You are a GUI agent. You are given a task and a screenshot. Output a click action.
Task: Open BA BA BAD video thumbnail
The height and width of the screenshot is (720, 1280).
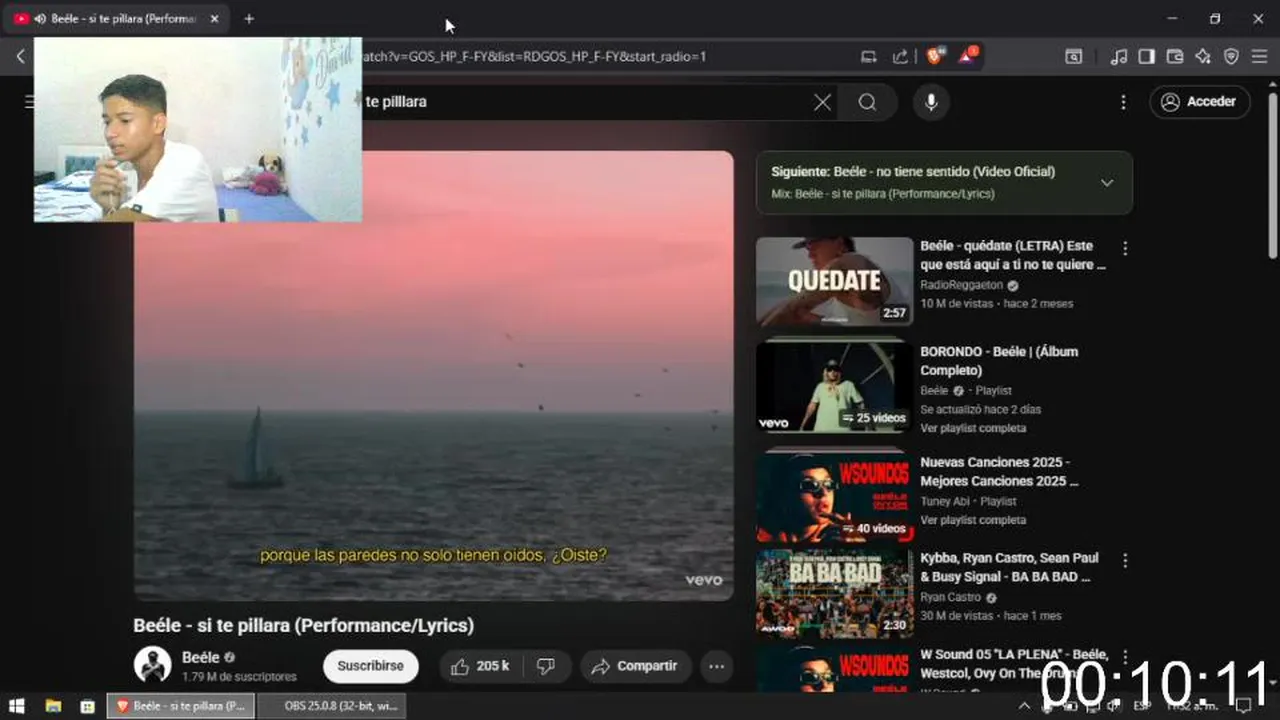(834, 594)
